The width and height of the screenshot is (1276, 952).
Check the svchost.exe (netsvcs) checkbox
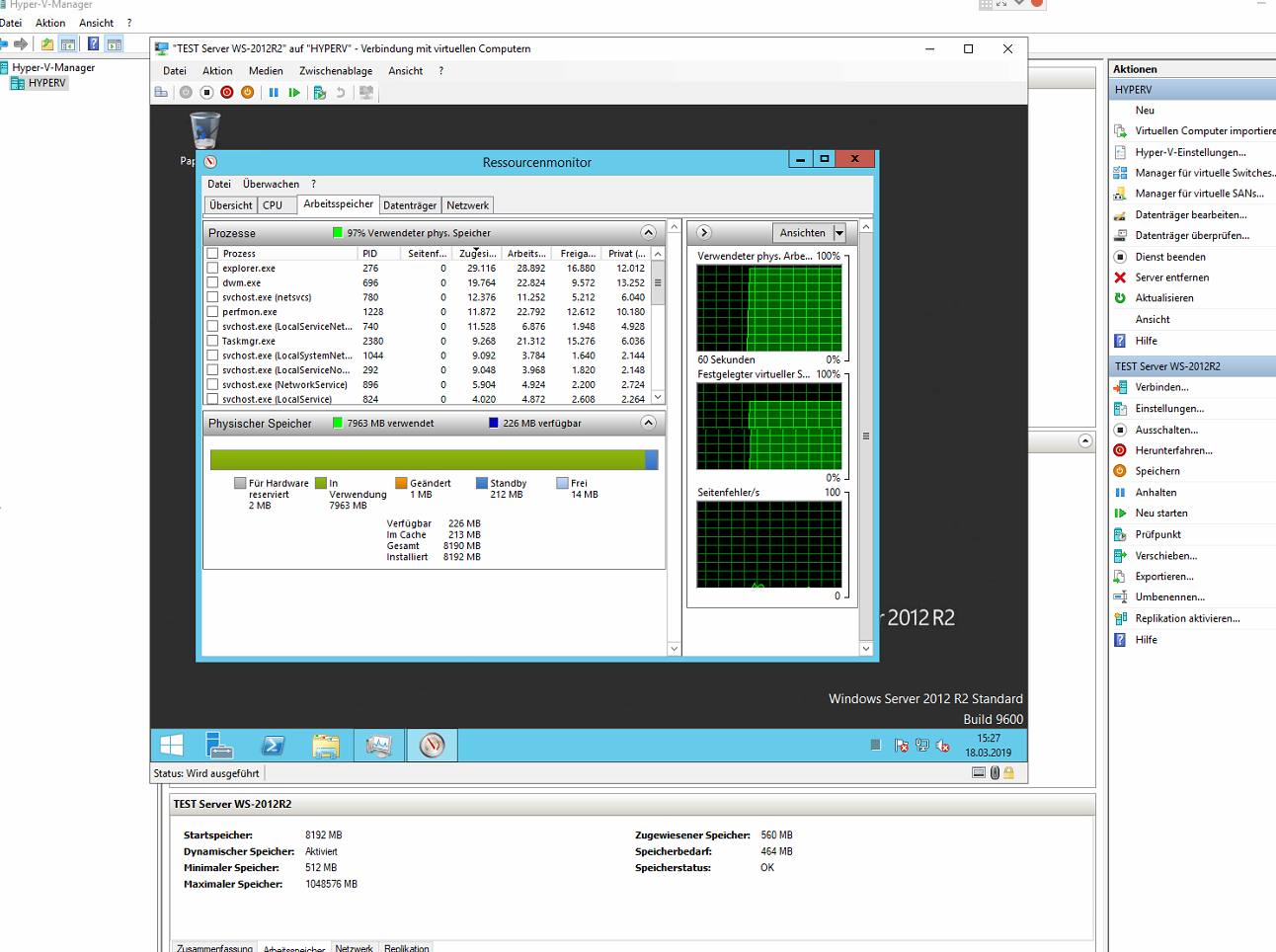212,297
